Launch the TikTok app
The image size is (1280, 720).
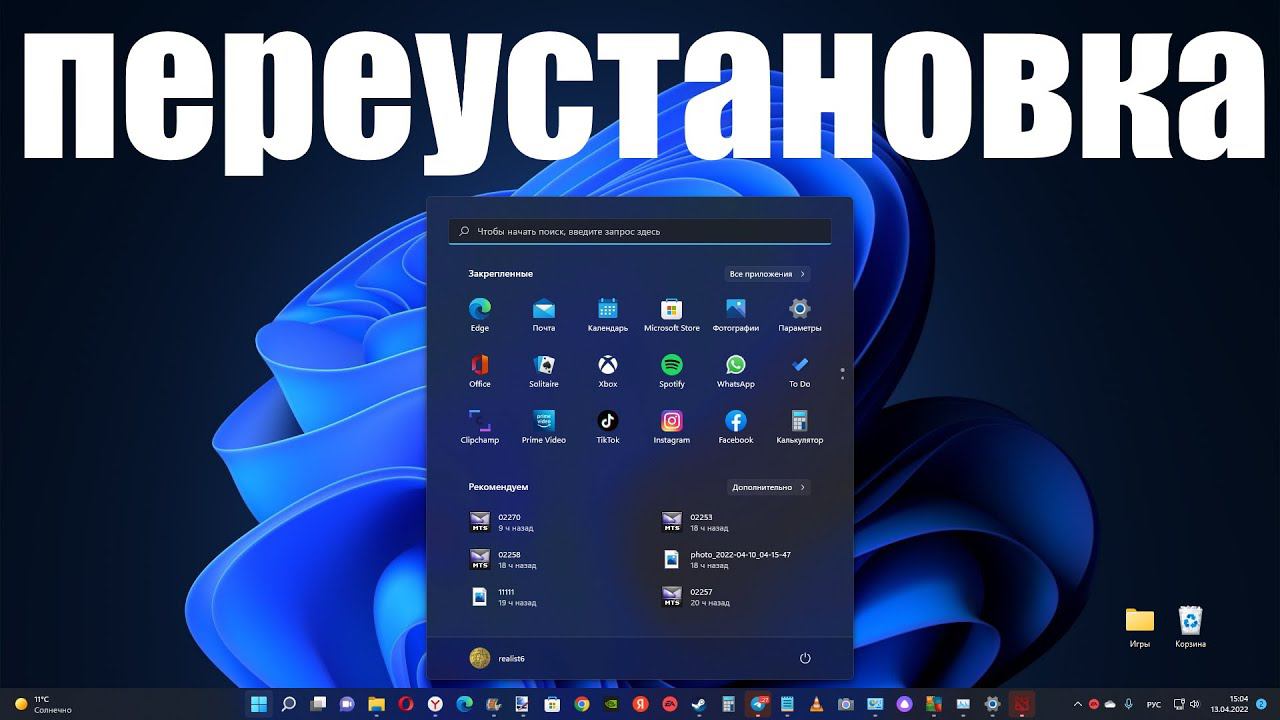click(x=608, y=426)
